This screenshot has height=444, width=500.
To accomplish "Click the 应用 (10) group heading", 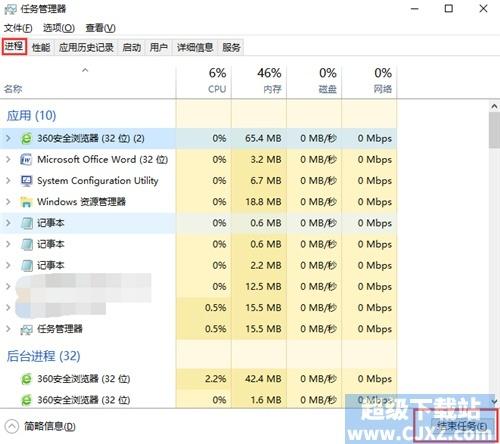I will pyautogui.click(x=31, y=116).
